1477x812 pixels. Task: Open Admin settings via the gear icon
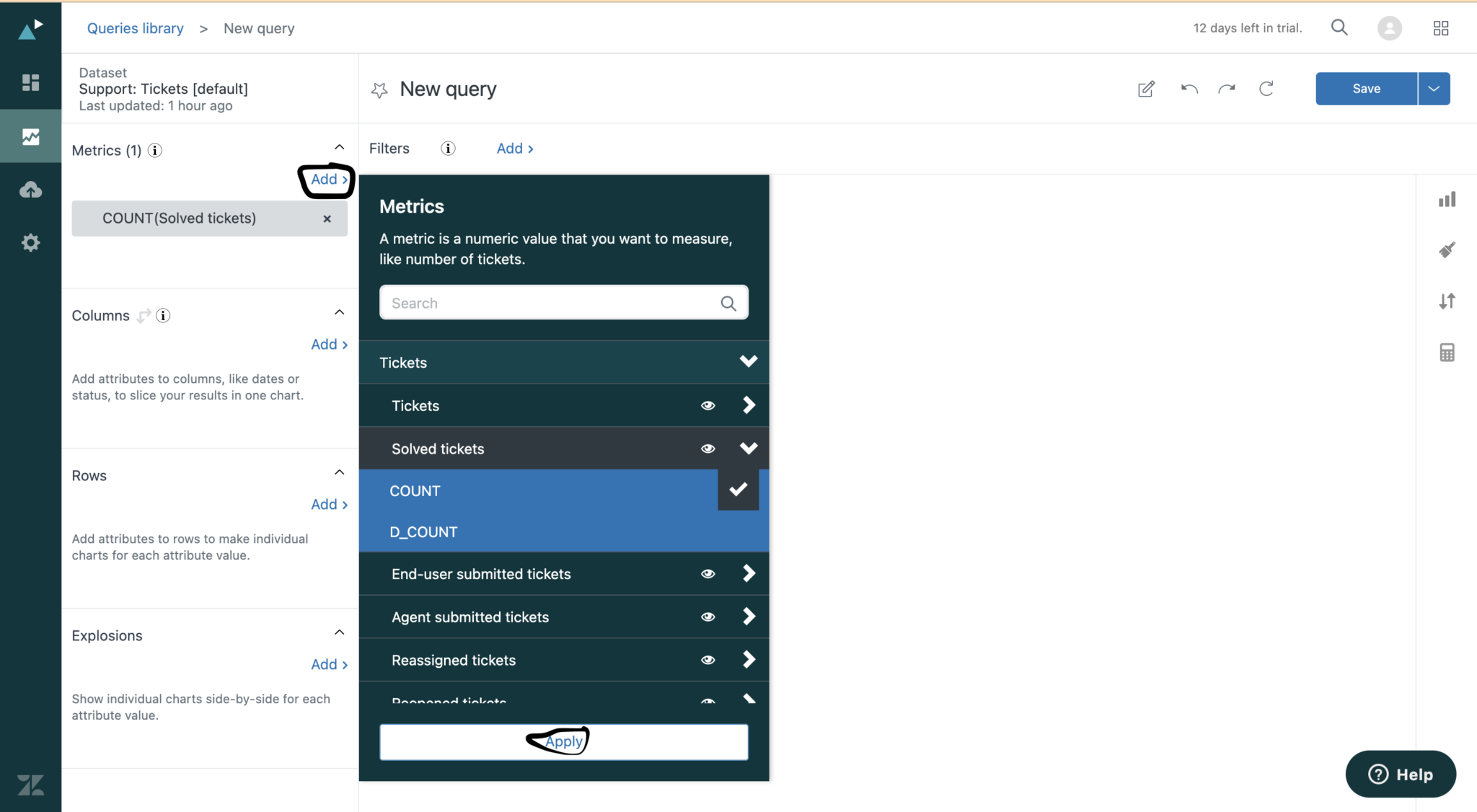(30, 242)
